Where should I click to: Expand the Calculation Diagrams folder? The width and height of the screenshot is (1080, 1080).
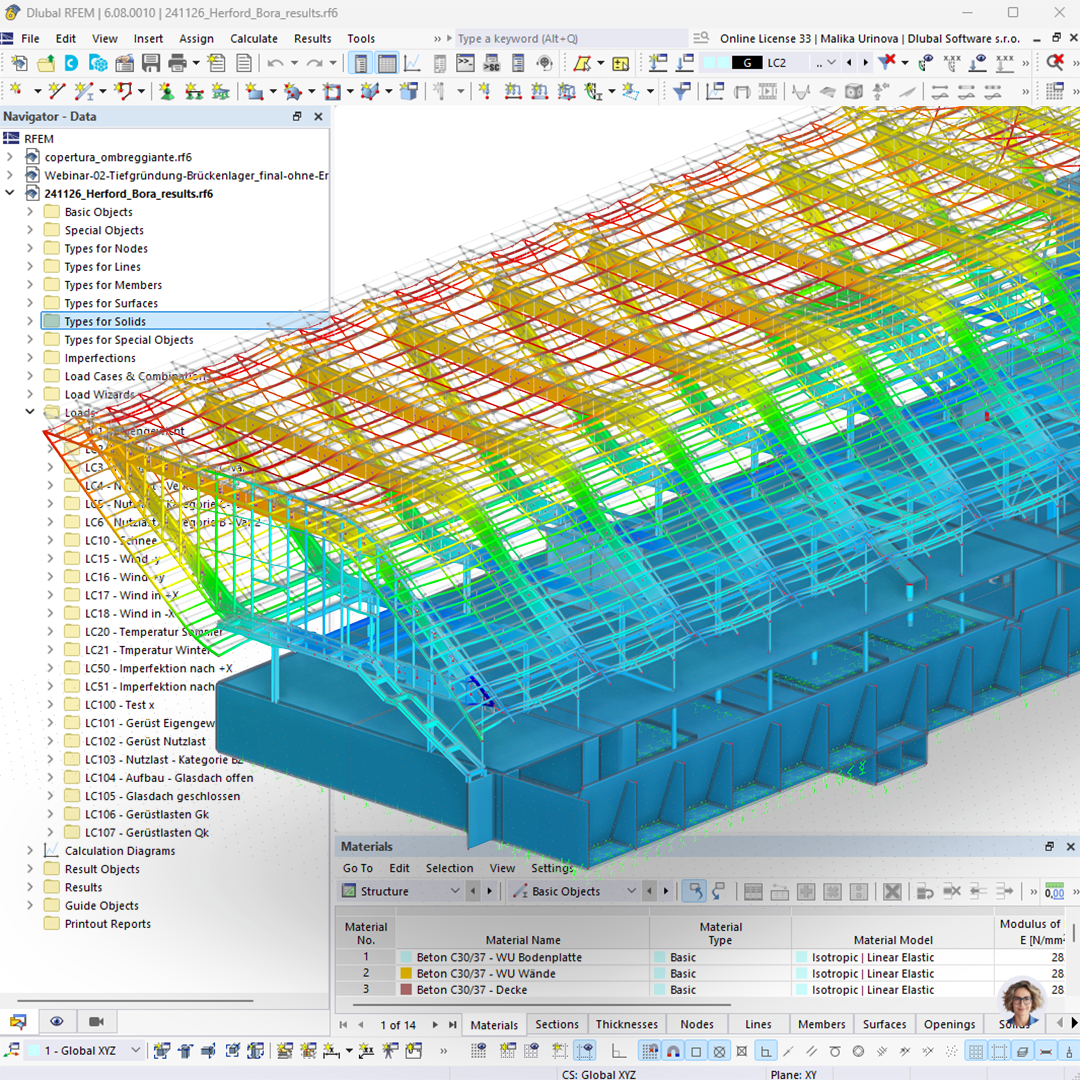(30, 850)
